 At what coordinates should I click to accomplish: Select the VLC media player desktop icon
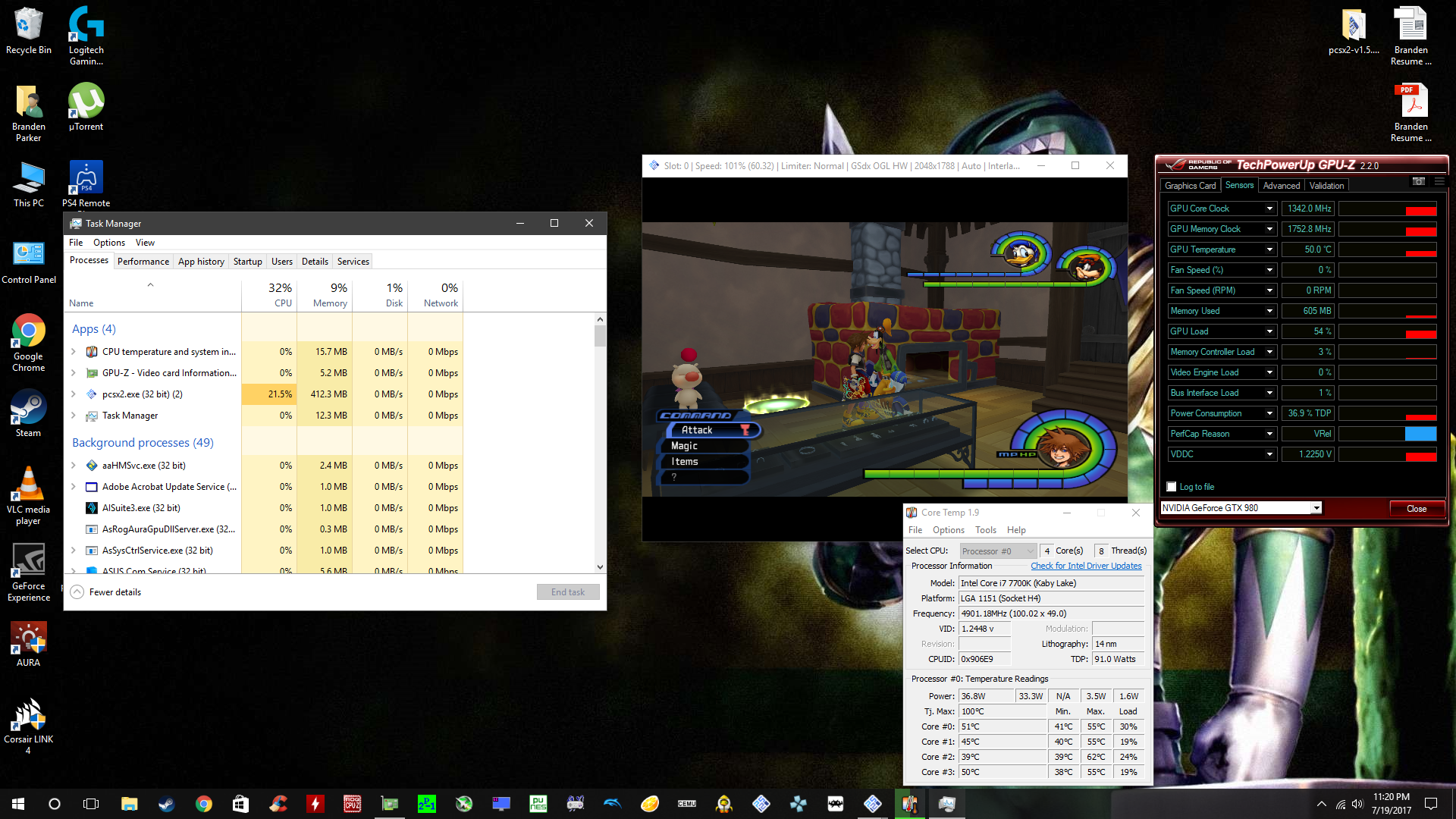(x=28, y=495)
